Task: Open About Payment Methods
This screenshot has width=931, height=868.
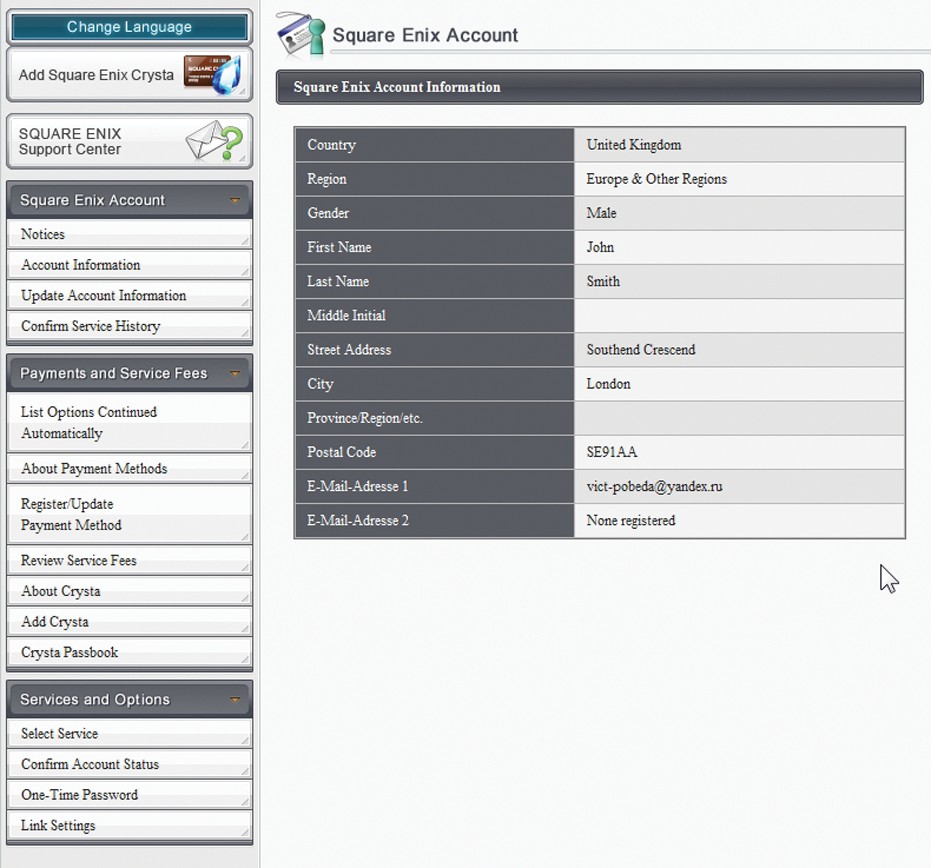Action: pyautogui.click(x=129, y=468)
